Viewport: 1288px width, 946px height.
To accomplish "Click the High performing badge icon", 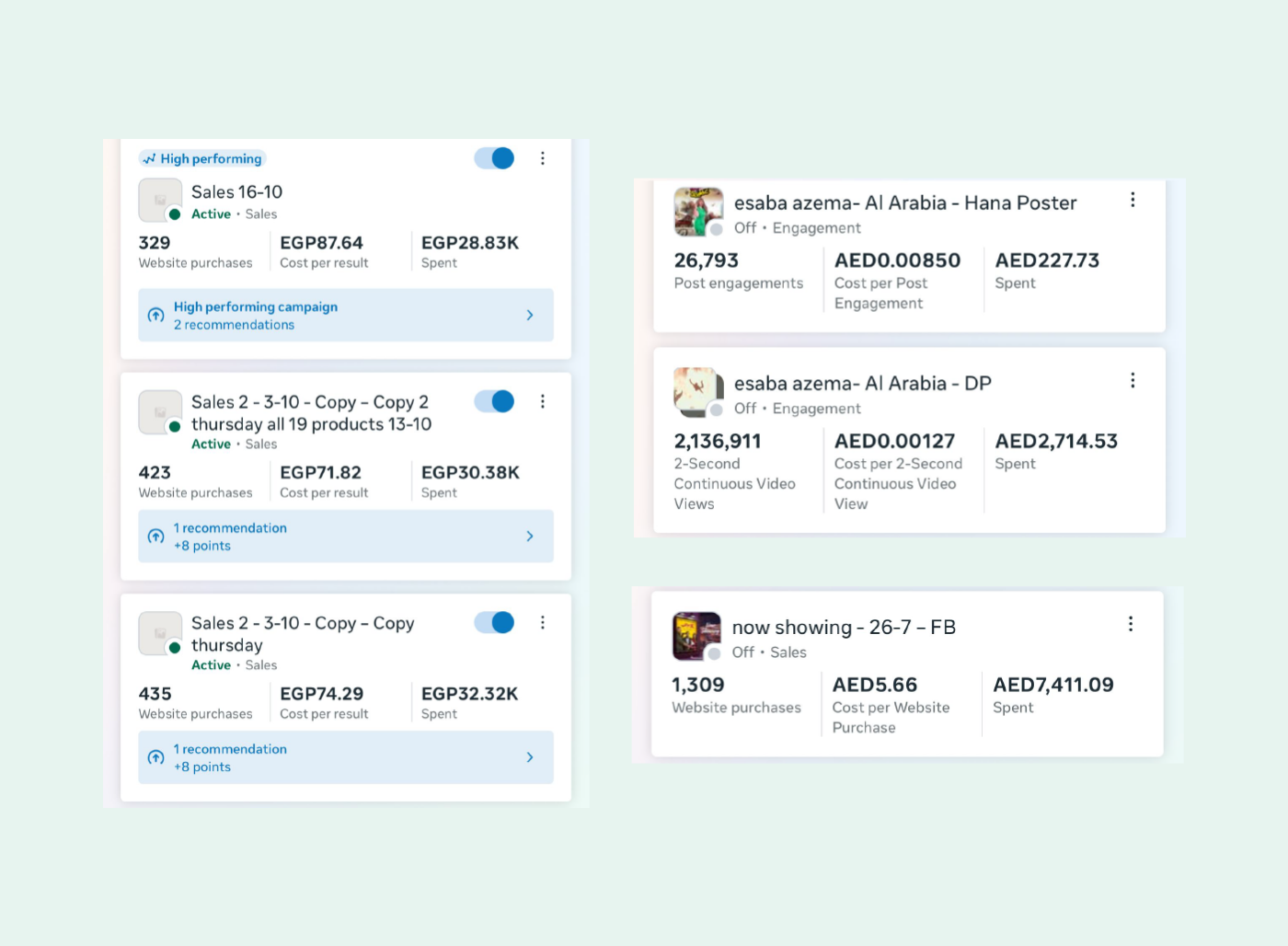I will [150, 159].
